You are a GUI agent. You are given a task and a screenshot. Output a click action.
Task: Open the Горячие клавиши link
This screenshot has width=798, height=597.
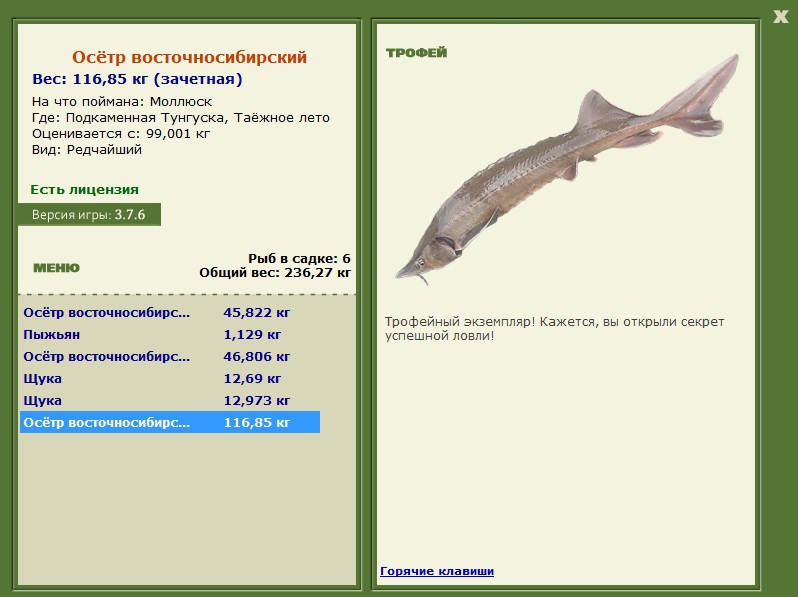pyautogui.click(x=437, y=571)
